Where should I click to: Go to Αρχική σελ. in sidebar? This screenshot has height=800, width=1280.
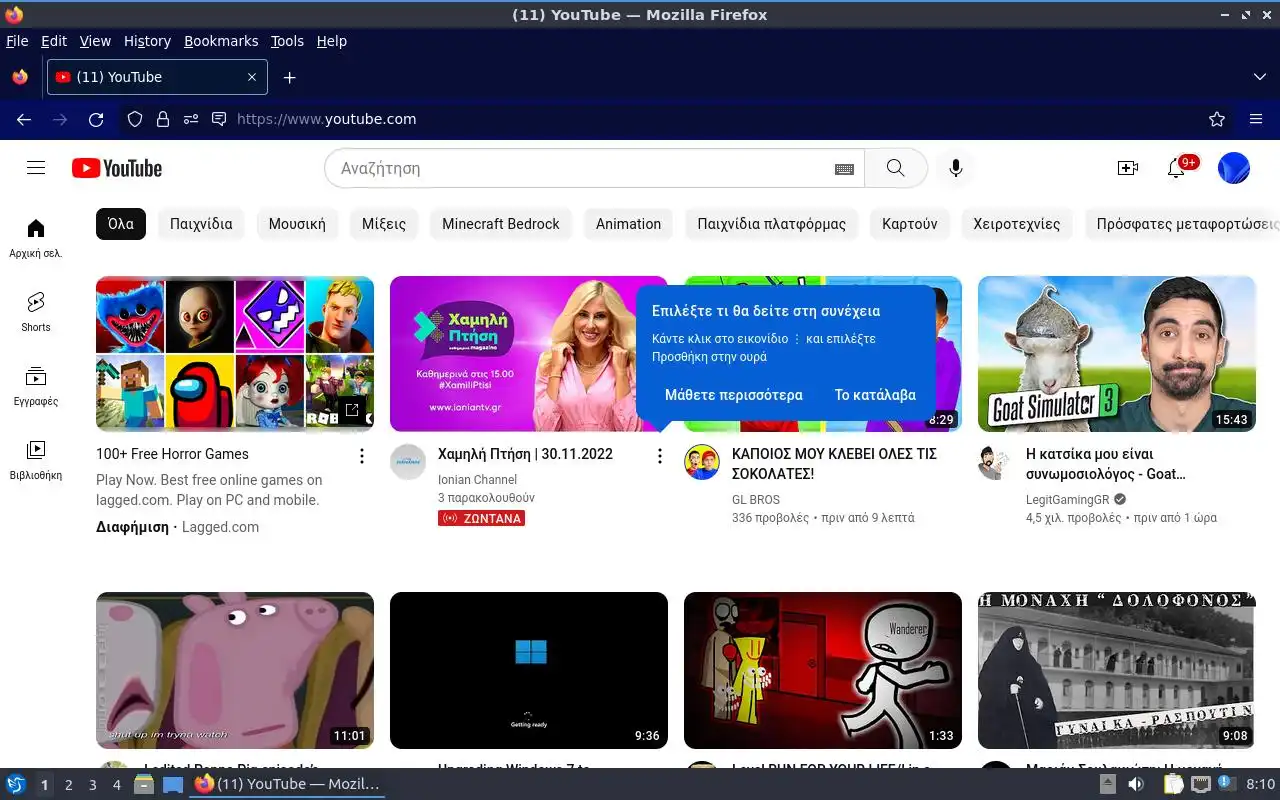coord(36,238)
